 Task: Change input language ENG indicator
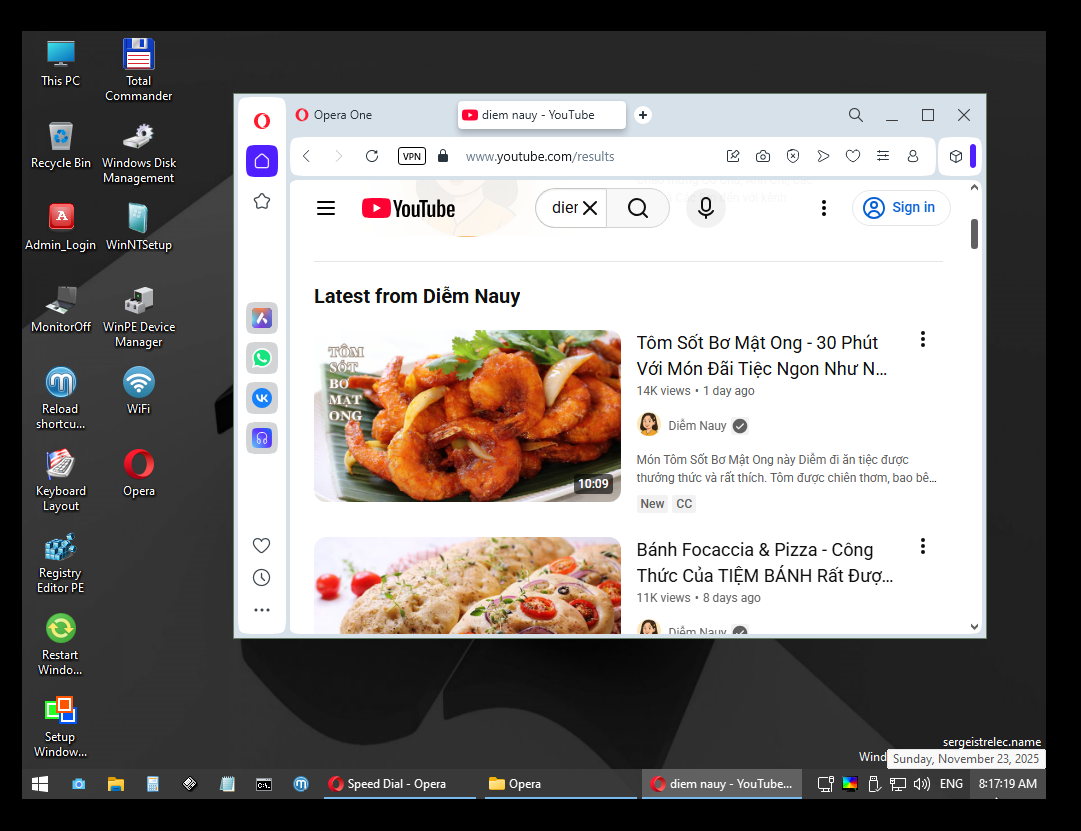click(951, 784)
